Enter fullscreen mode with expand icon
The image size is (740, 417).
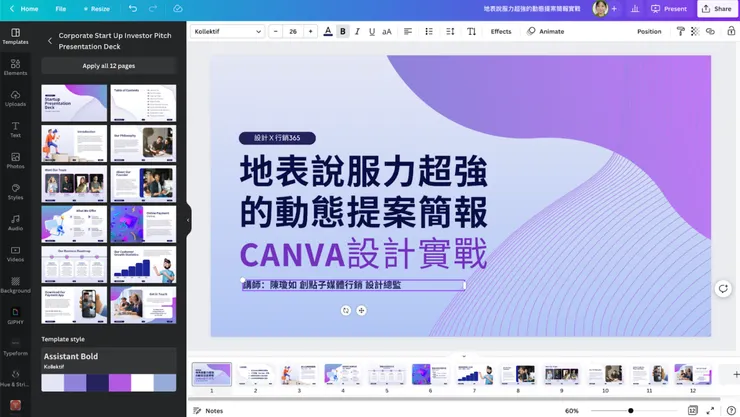[x=710, y=411]
